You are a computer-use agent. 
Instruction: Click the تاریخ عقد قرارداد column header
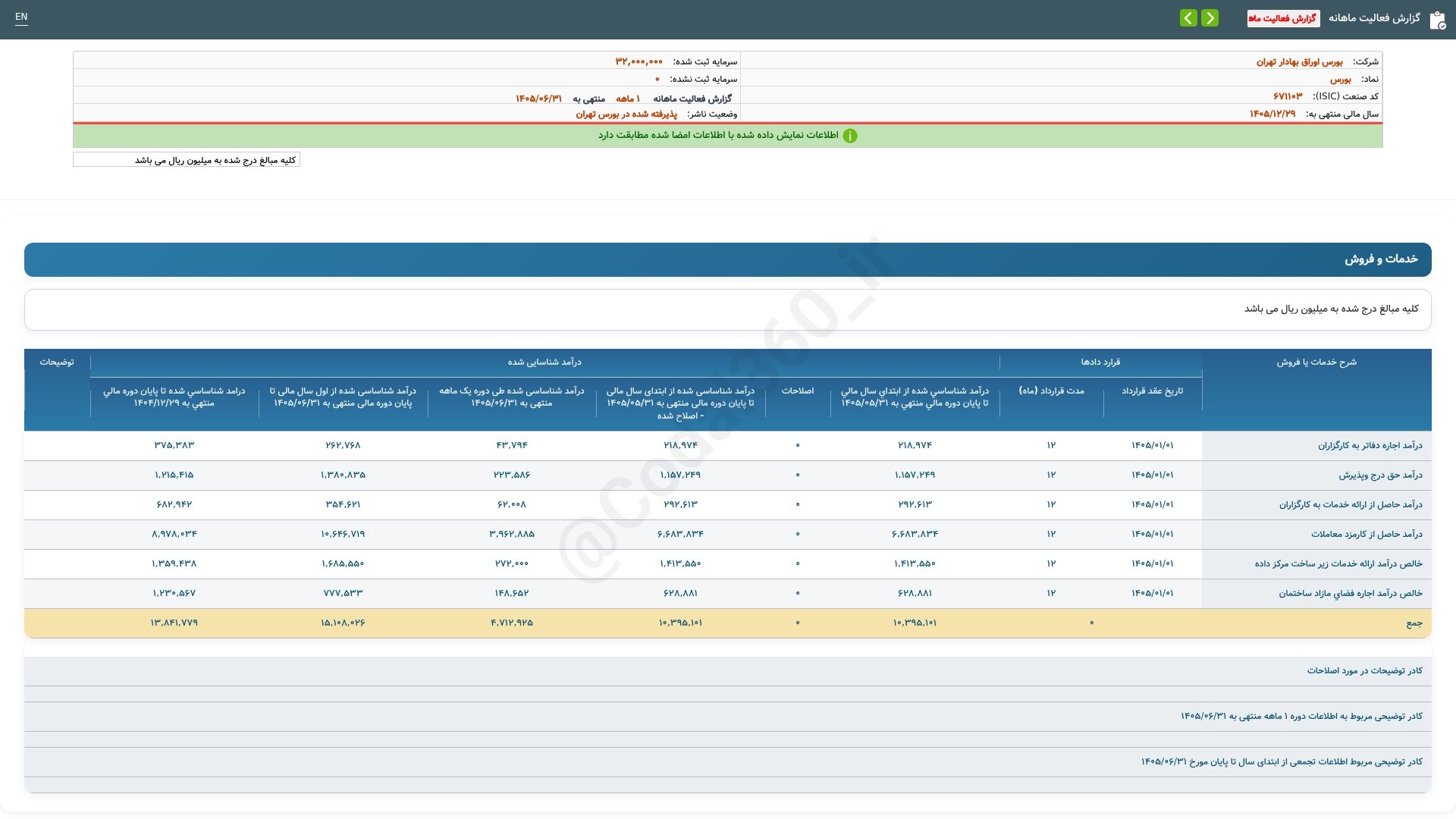pos(1153,391)
